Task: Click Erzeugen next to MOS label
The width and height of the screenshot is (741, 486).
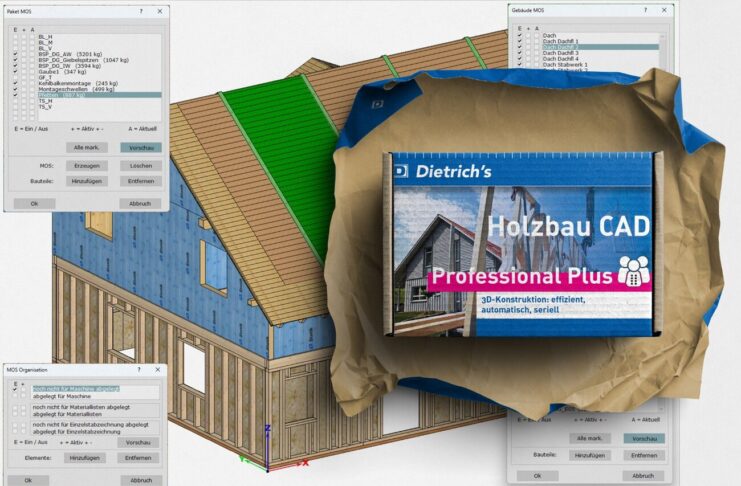Action: tap(87, 166)
